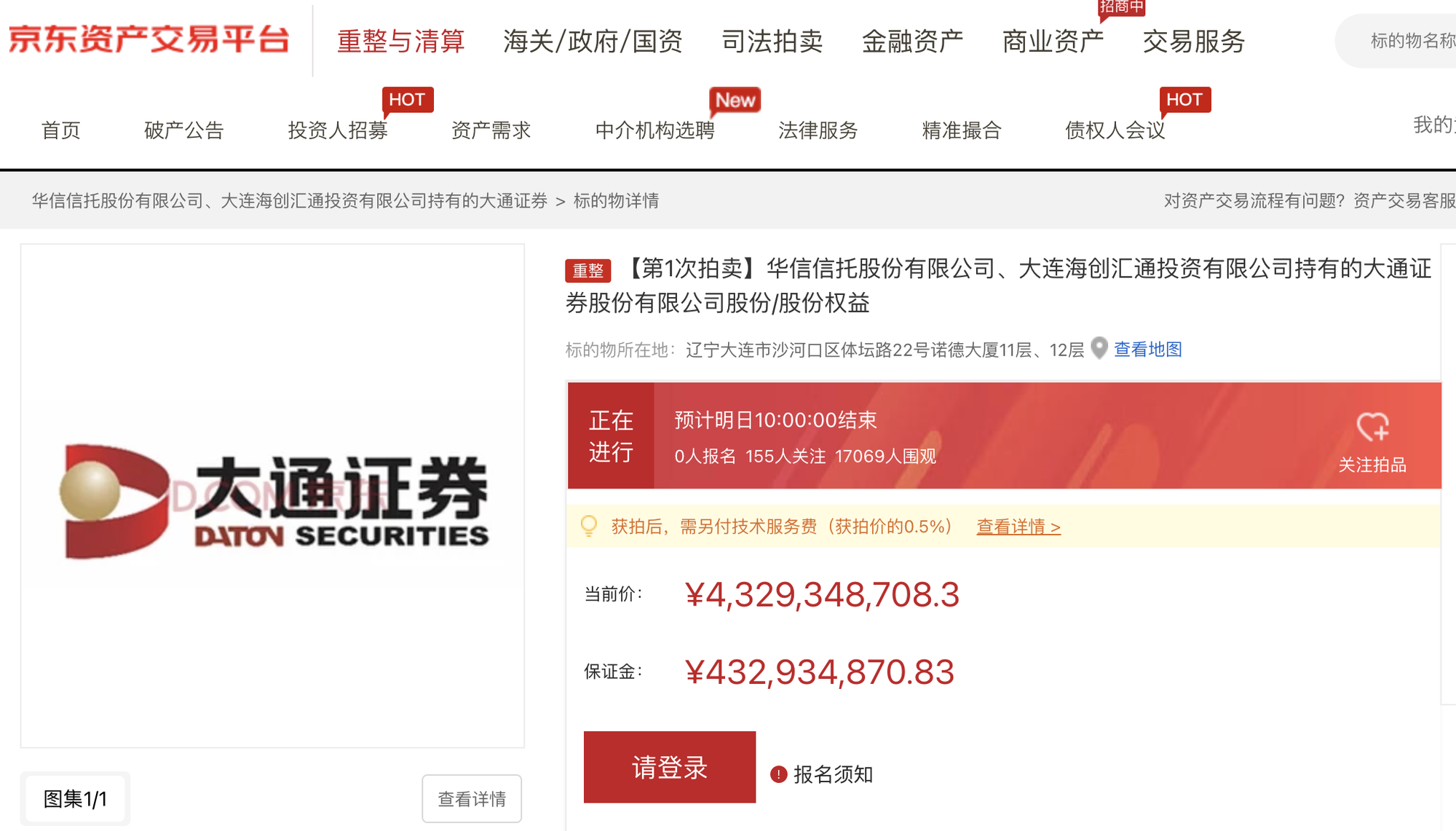Viewport: 1456px width, 831px height.
Task: Choose 中介机构选聘 in the sub-navigation
Action: point(655,130)
